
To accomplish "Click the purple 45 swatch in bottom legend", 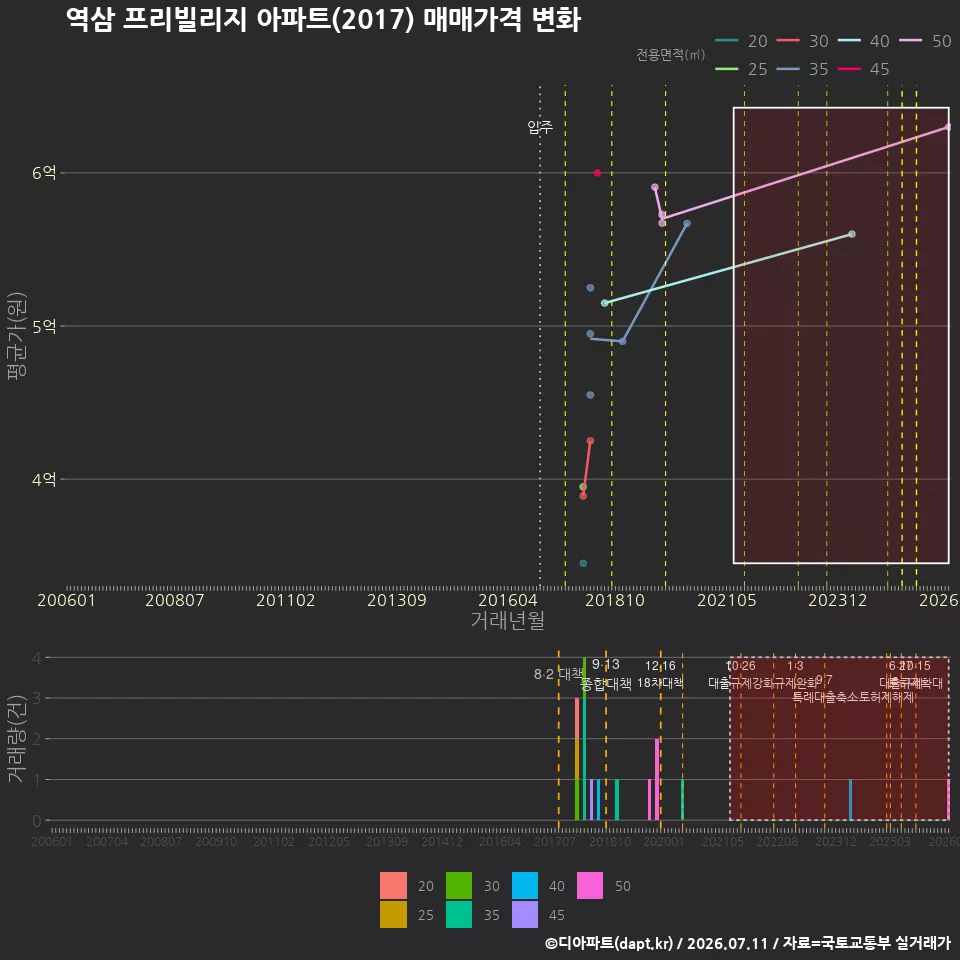I will tap(525, 914).
